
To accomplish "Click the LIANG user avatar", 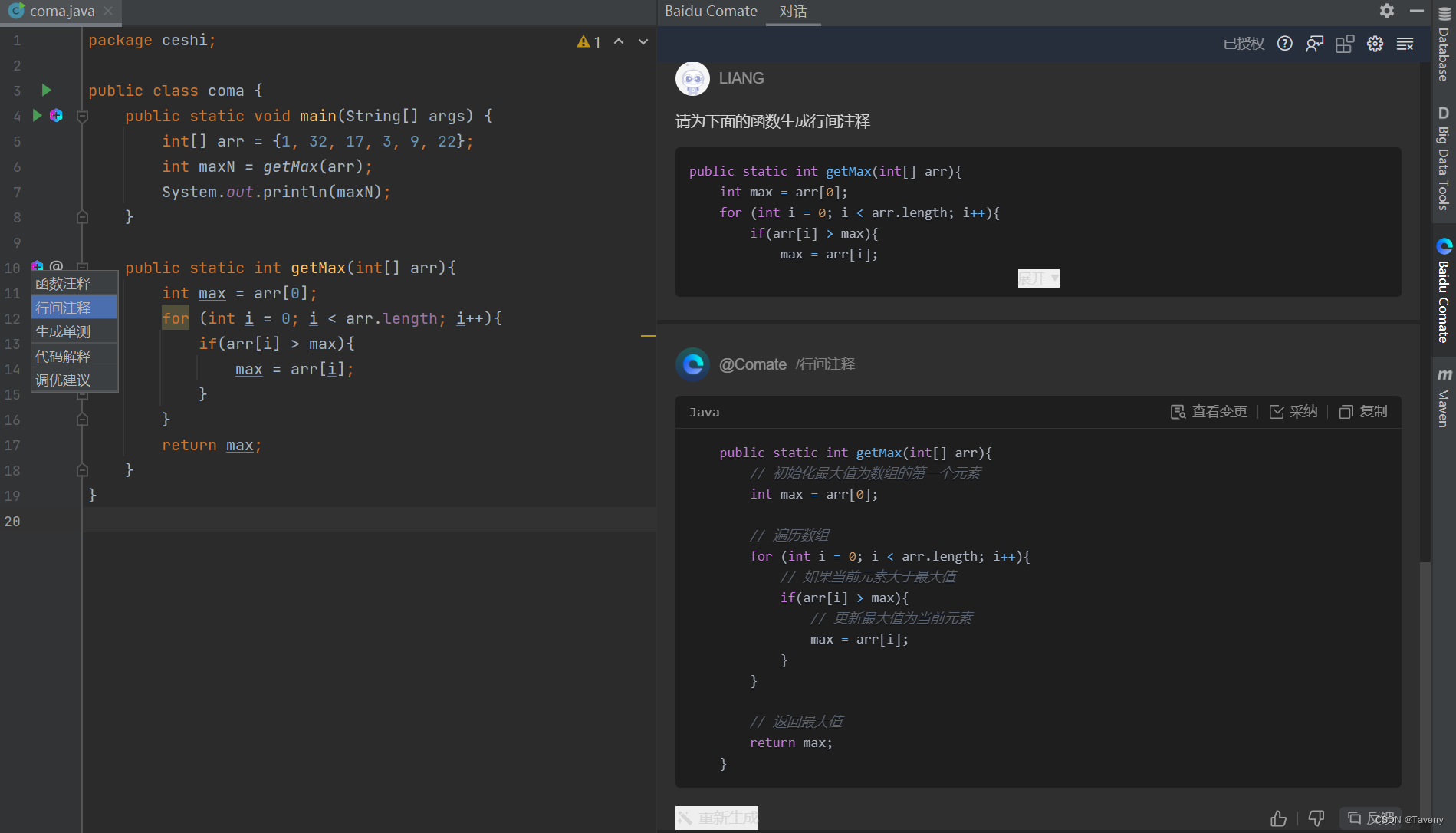I will 692,78.
